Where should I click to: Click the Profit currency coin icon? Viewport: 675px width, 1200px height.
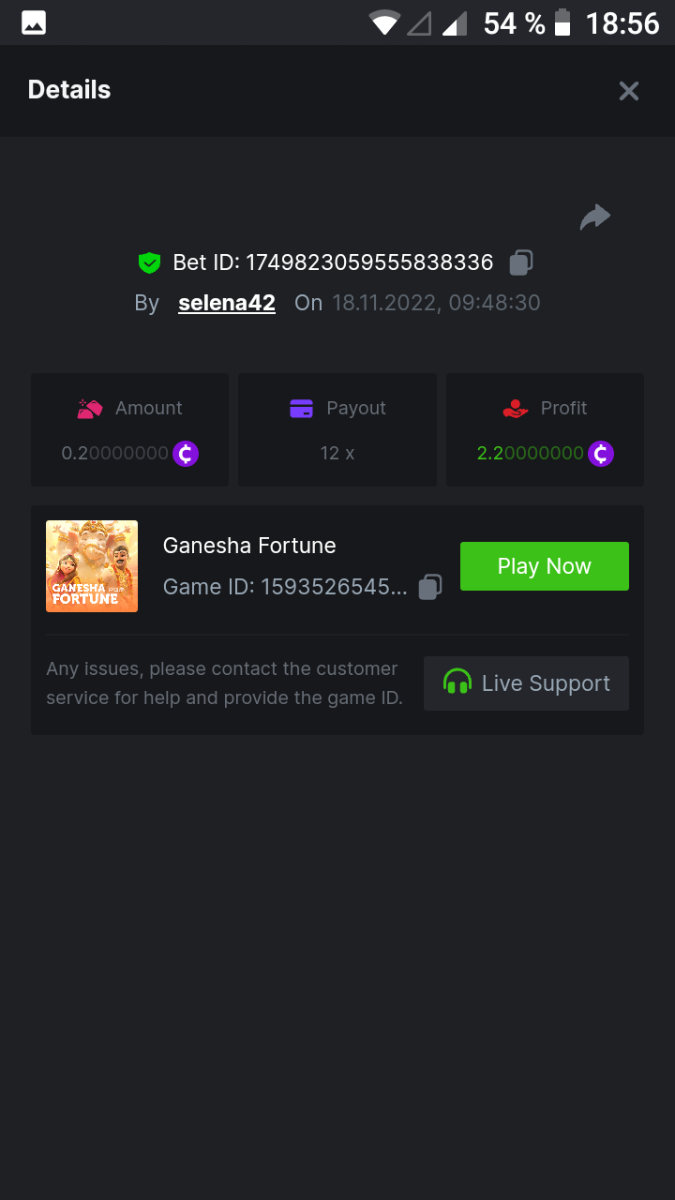point(600,454)
